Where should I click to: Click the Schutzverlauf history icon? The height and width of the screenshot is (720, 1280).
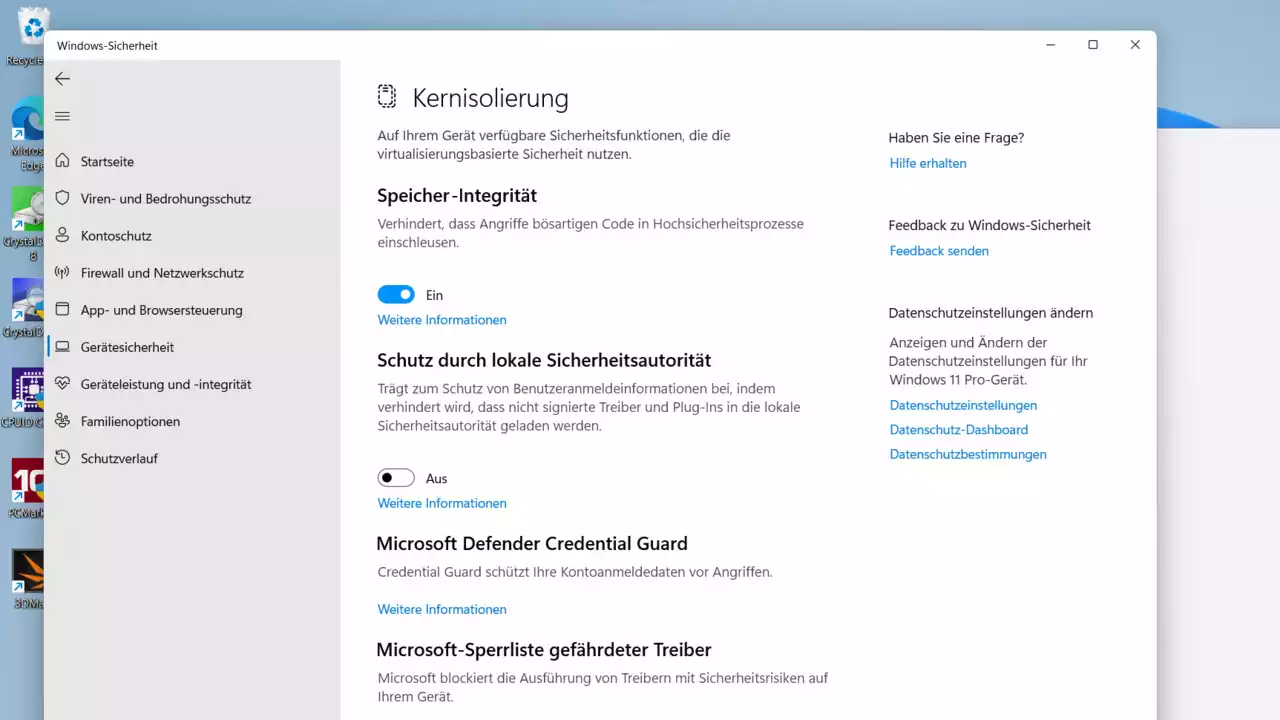point(62,458)
